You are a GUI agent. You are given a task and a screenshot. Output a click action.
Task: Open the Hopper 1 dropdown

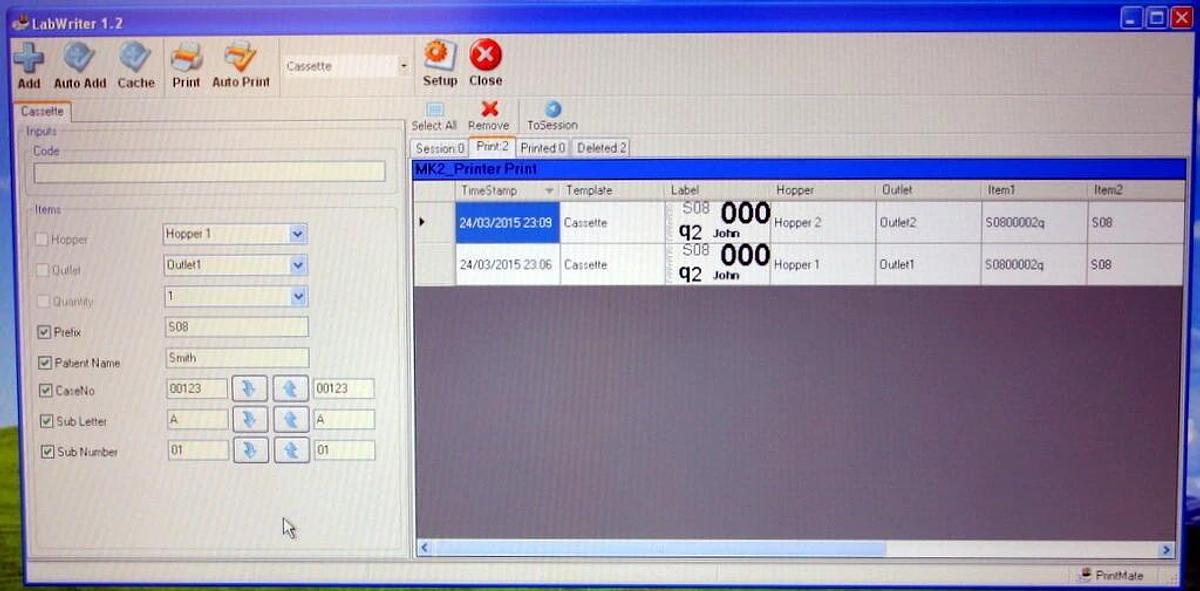click(x=297, y=233)
